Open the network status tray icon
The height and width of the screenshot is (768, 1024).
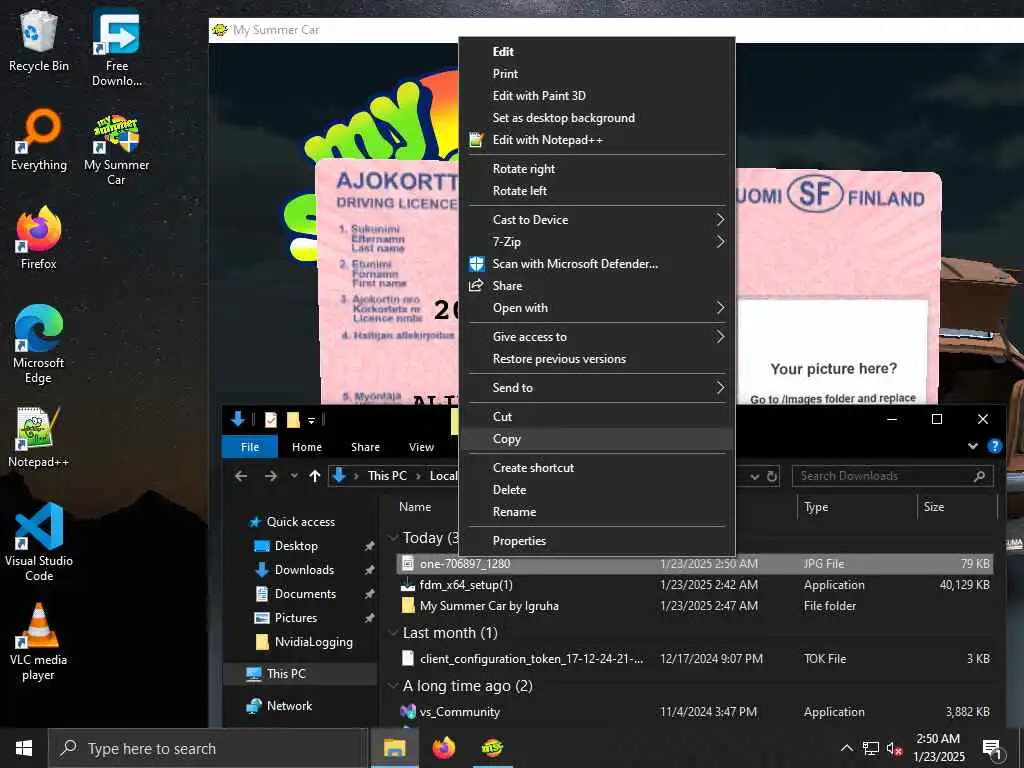click(871, 748)
